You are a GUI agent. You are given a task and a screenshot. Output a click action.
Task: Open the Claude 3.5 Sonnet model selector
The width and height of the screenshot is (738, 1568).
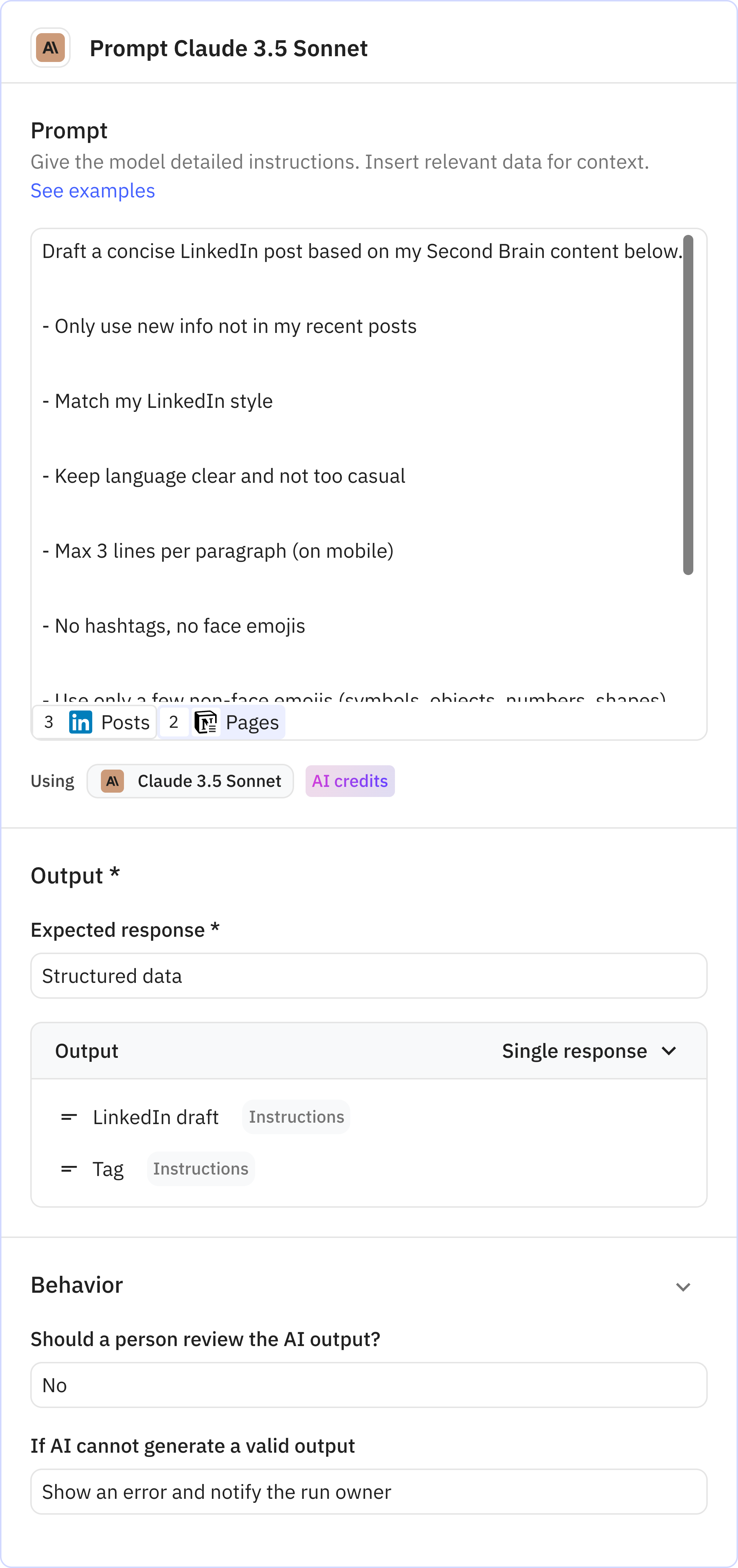[x=191, y=781]
